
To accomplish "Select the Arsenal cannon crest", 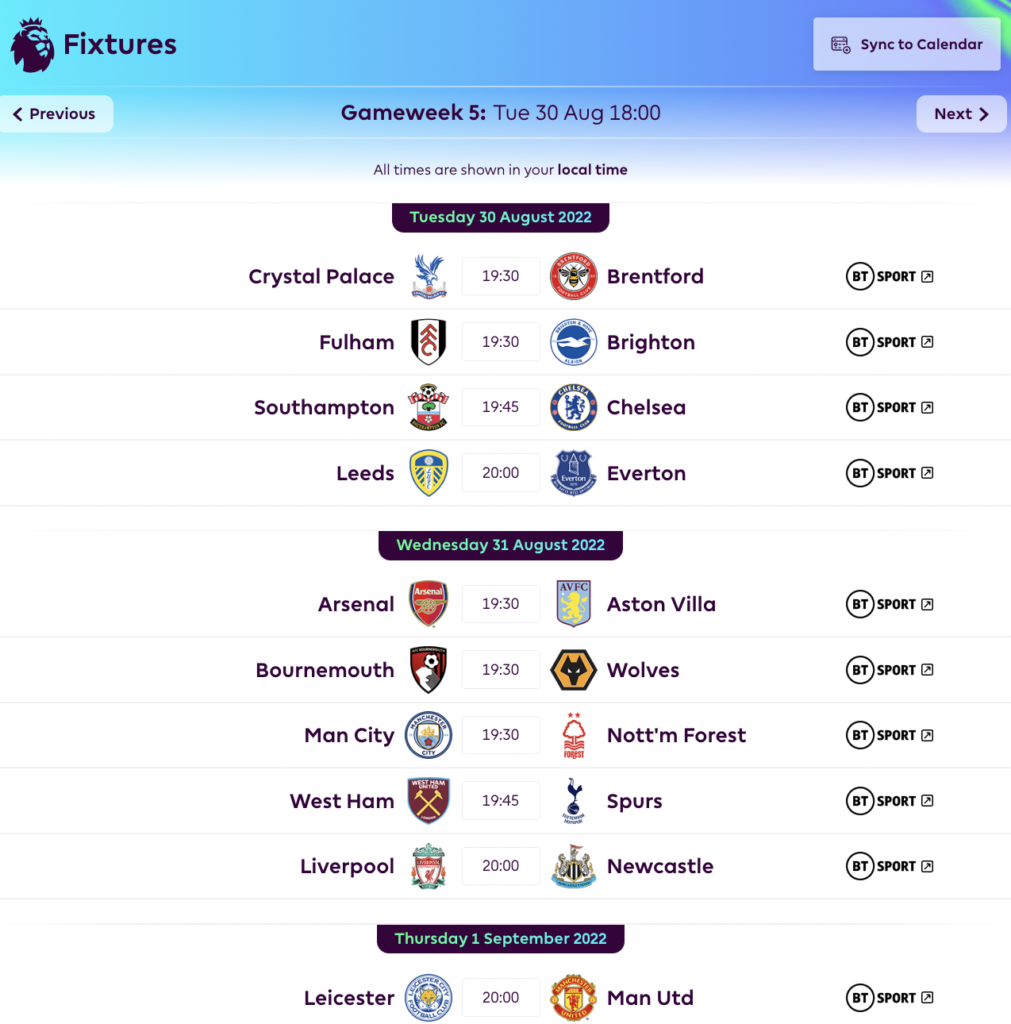I will [428, 603].
